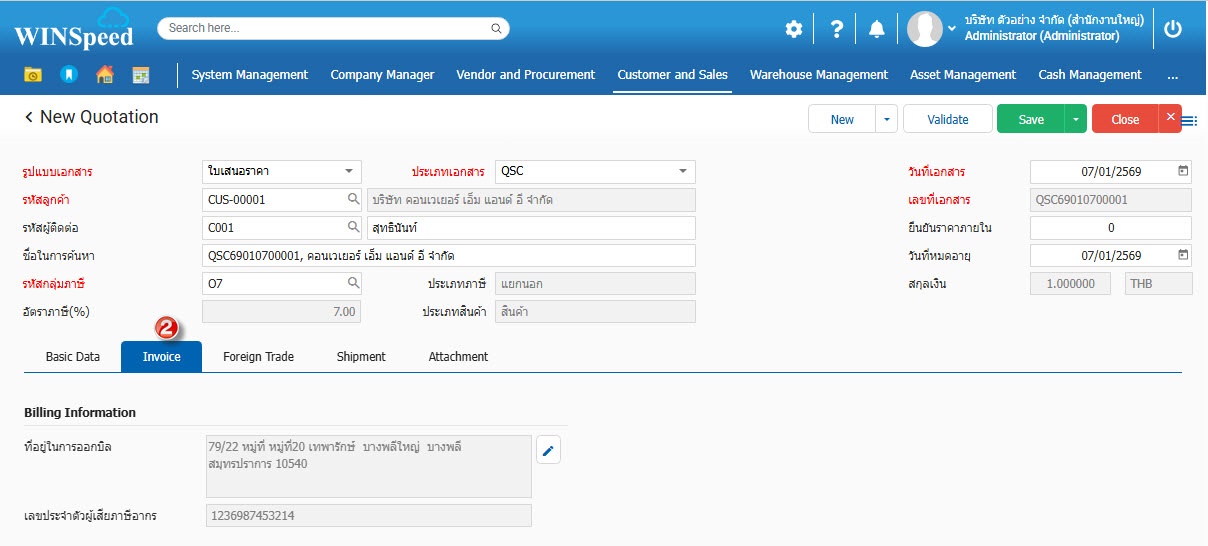The width and height of the screenshot is (1208, 546).
Task: Click the Validate button
Action: 947,119
